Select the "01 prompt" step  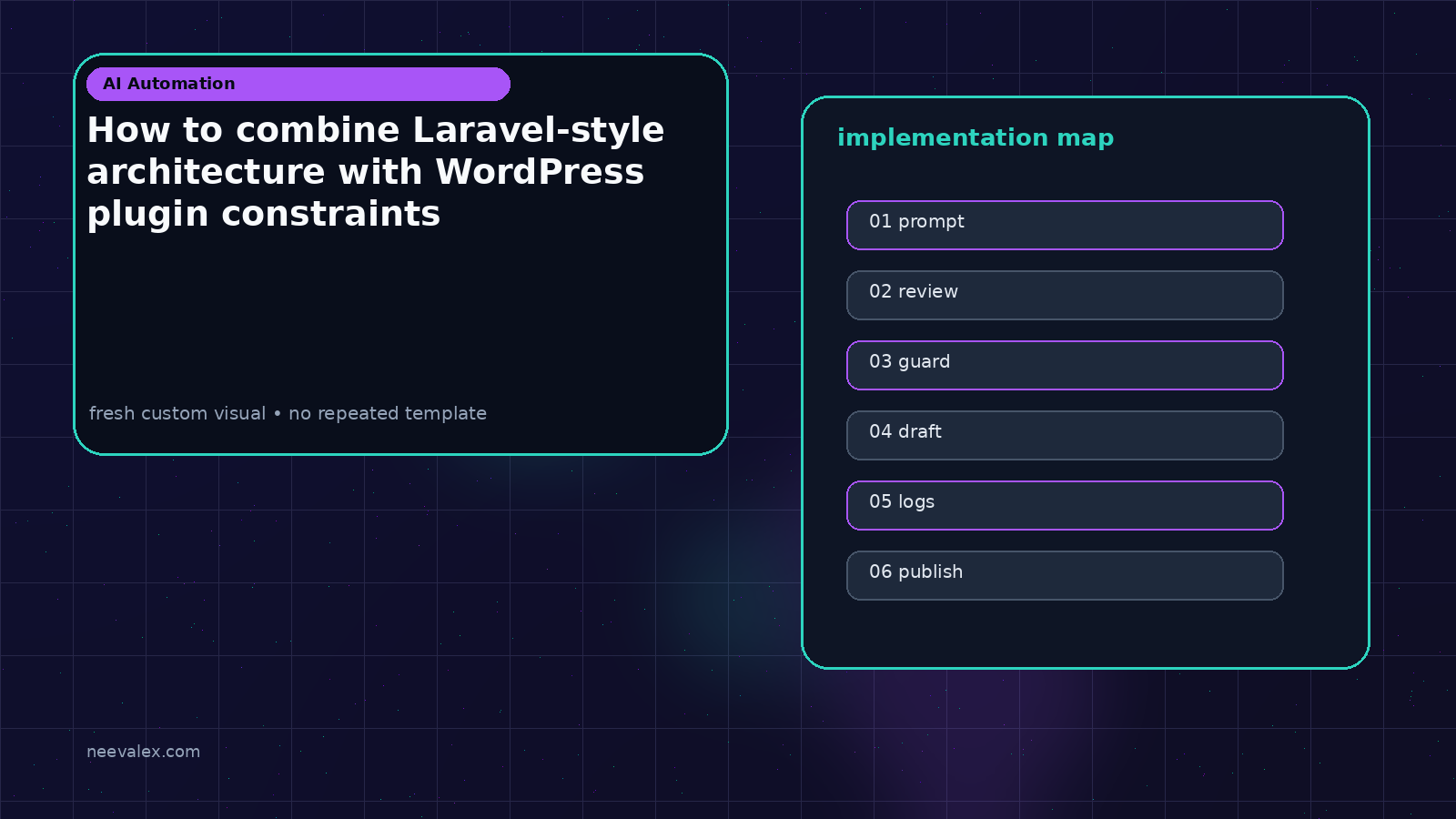coord(1065,225)
